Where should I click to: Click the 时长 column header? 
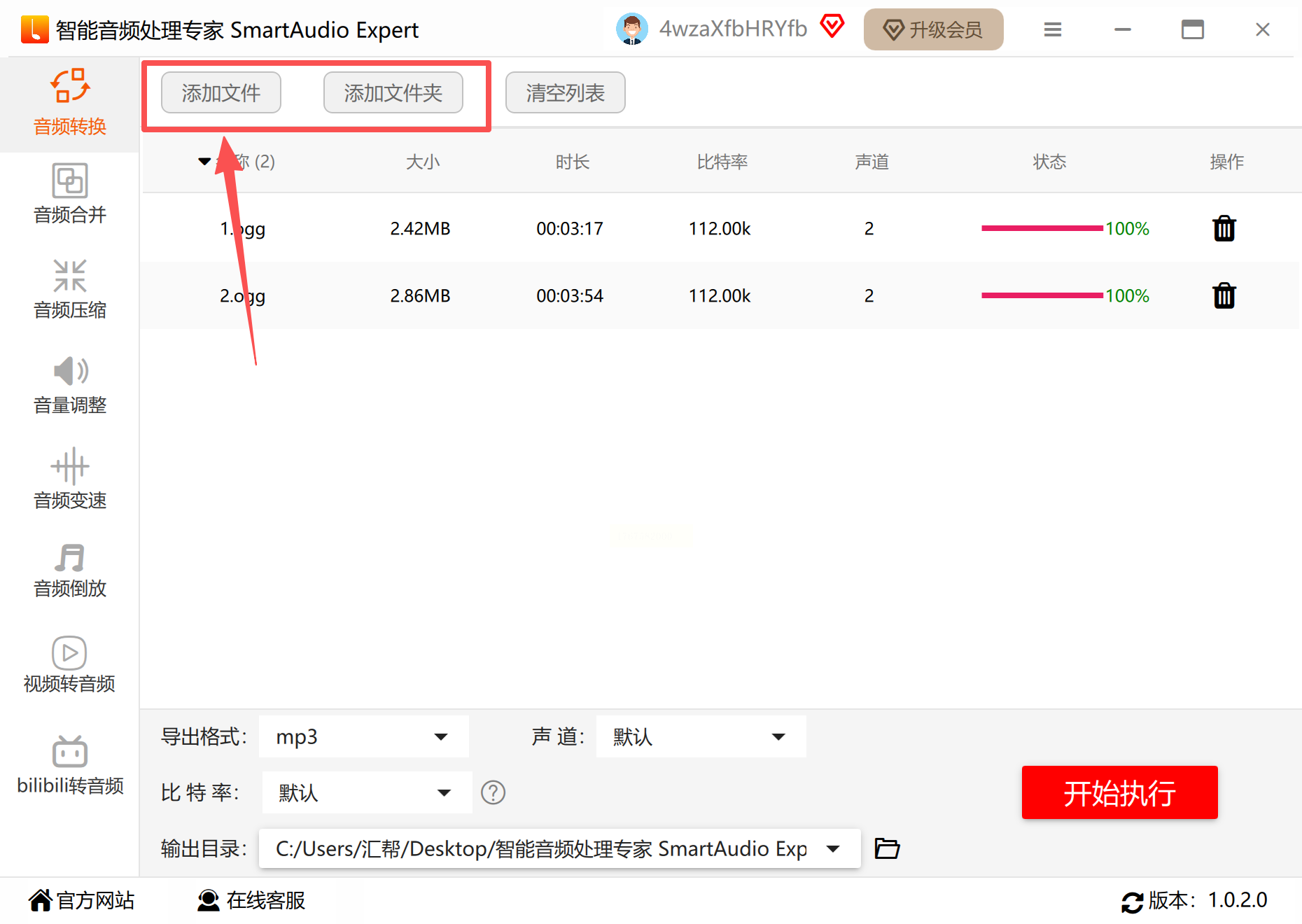[x=573, y=162]
